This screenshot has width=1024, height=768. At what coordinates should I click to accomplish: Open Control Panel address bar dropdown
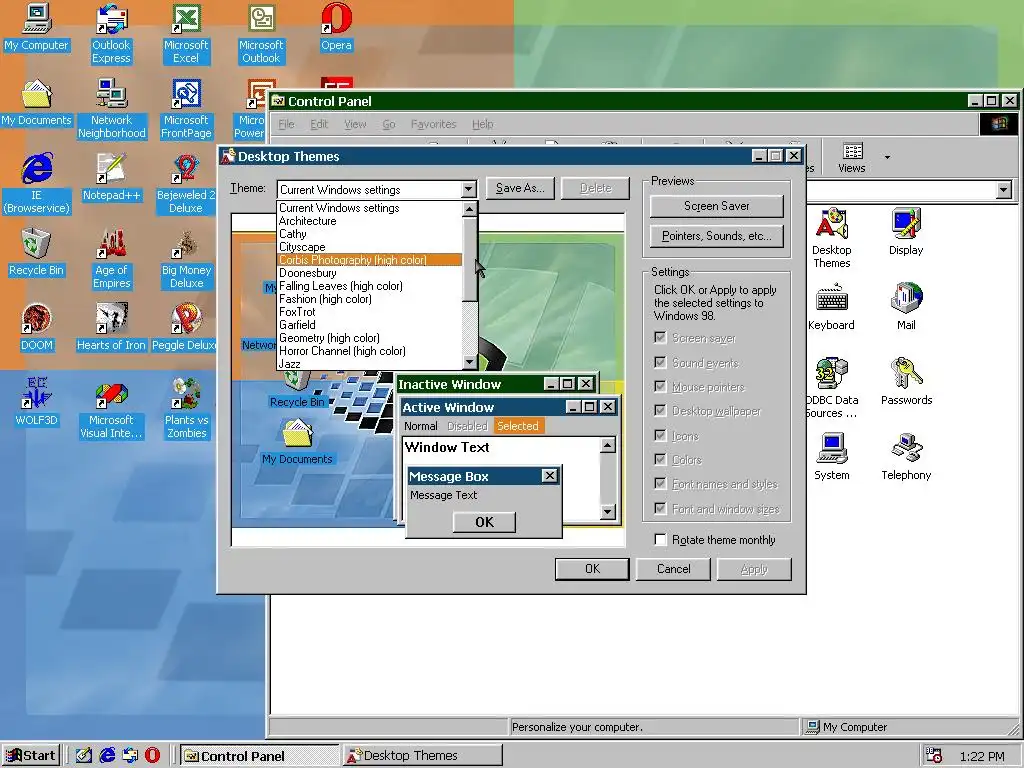[1004, 190]
